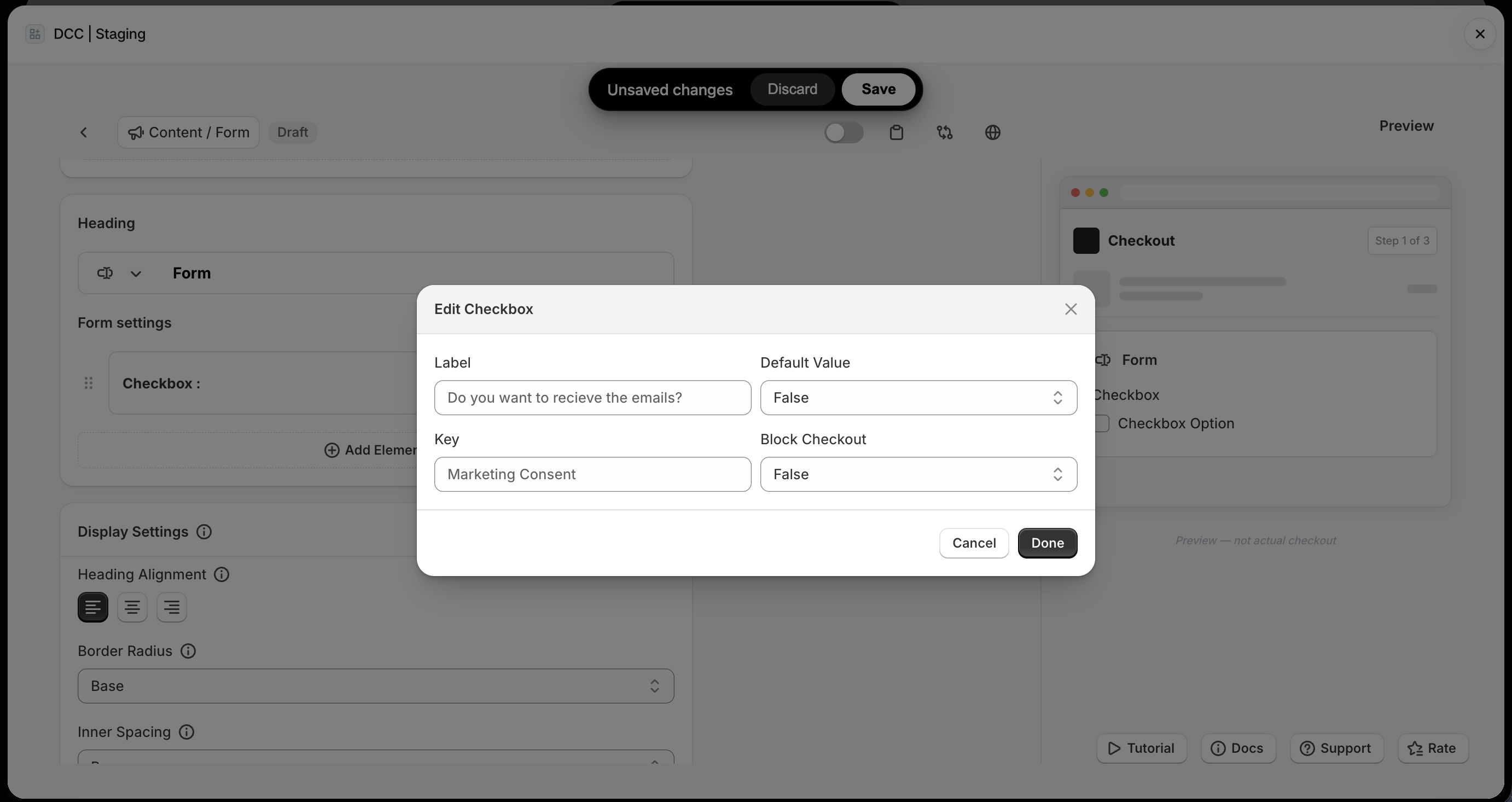Select right heading alignment
This screenshot has height=802, width=1512.
171,607
